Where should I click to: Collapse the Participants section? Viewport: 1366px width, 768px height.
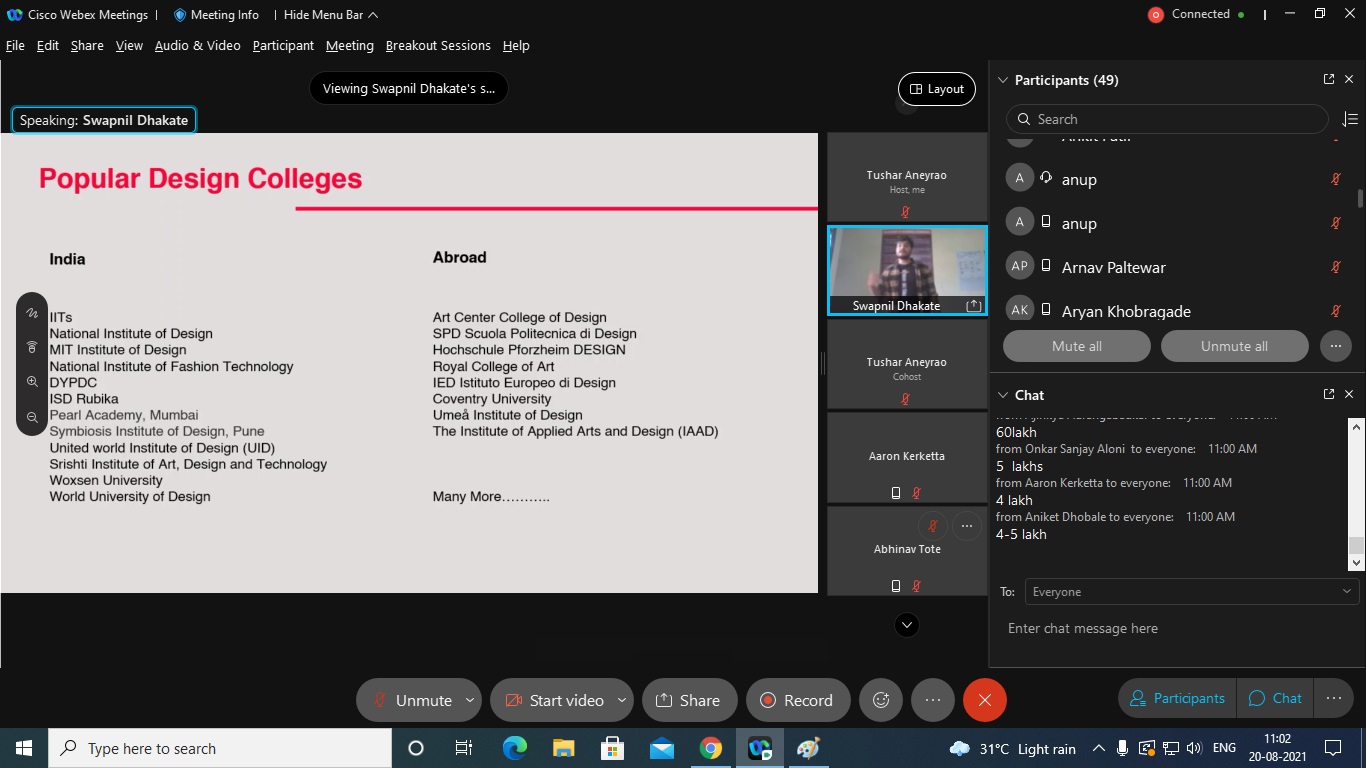coord(1003,80)
